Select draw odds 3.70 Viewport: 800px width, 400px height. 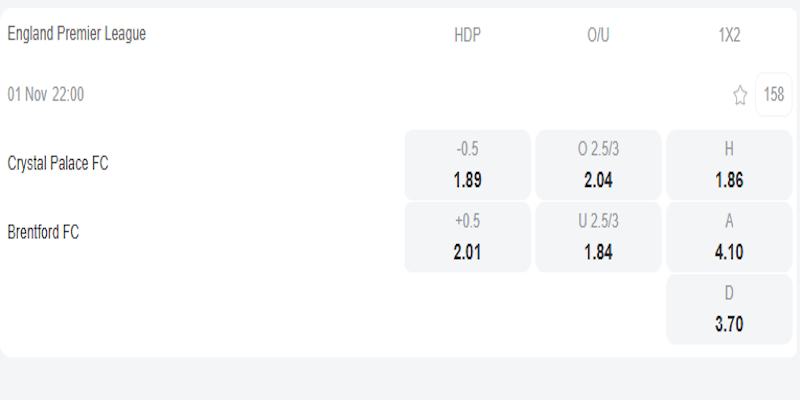(729, 324)
